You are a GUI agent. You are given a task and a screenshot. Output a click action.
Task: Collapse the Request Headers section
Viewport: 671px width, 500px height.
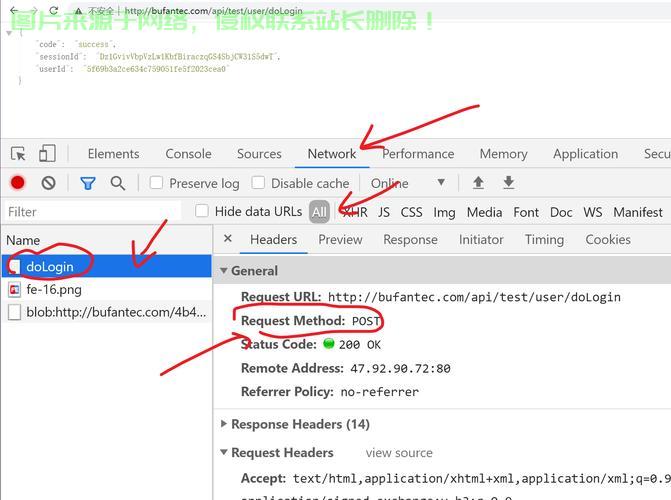click(x=223, y=452)
